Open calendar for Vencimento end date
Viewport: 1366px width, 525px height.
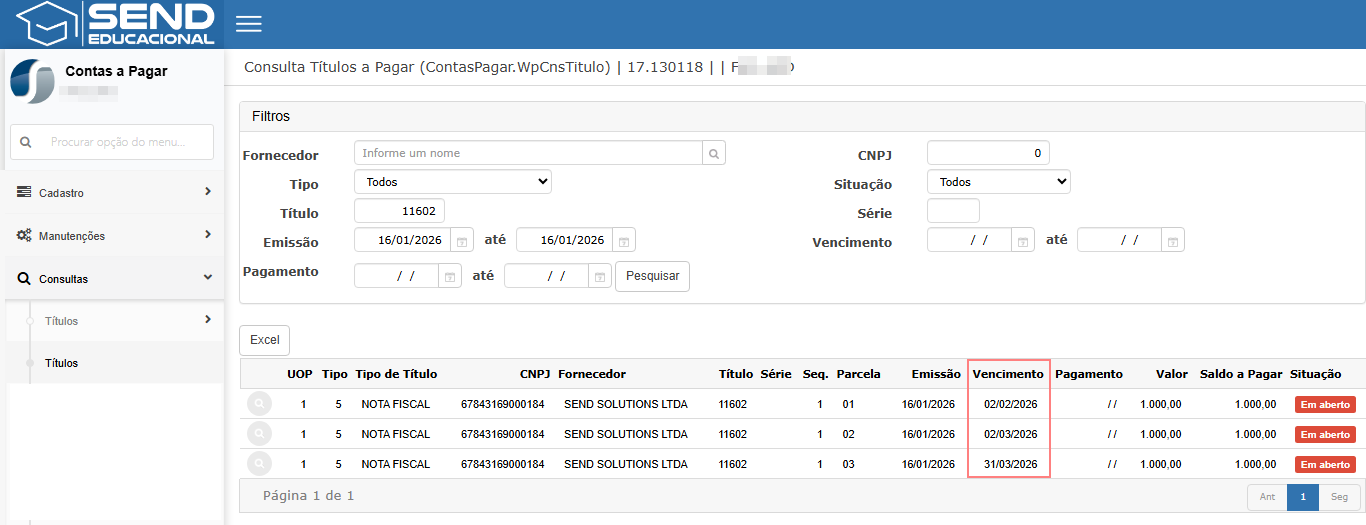[x=1172, y=241]
